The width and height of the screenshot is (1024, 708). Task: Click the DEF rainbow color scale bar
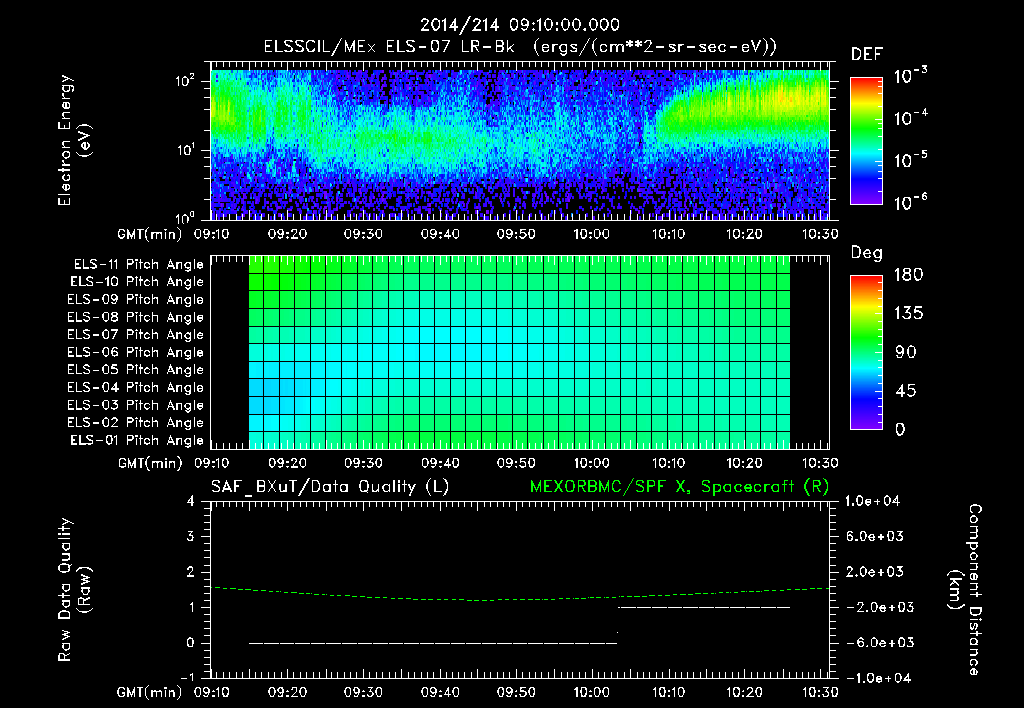tap(866, 141)
